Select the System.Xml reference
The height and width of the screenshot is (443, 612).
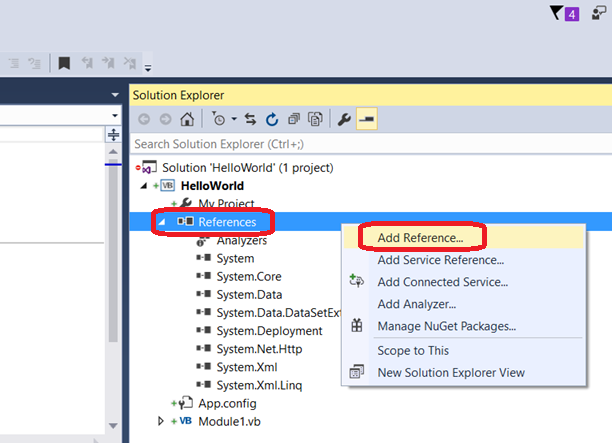(247, 367)
